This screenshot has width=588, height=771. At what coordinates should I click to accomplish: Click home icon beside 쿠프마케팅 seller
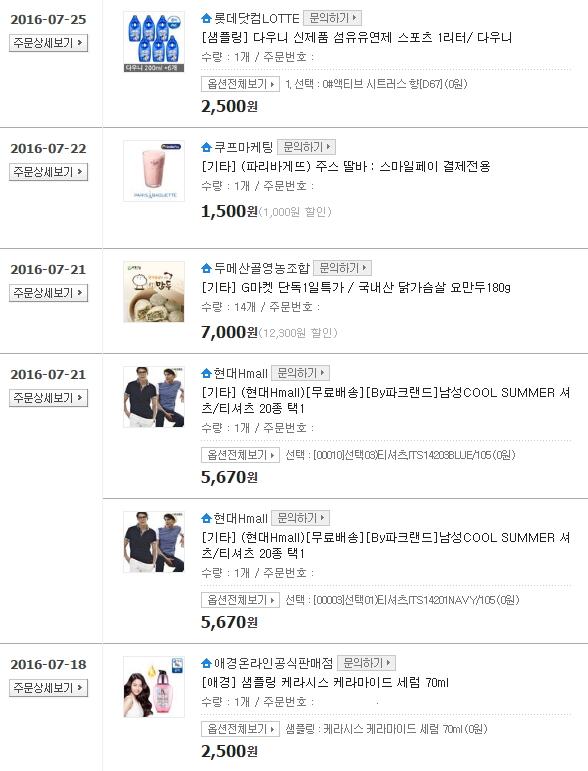click(206, 147)
